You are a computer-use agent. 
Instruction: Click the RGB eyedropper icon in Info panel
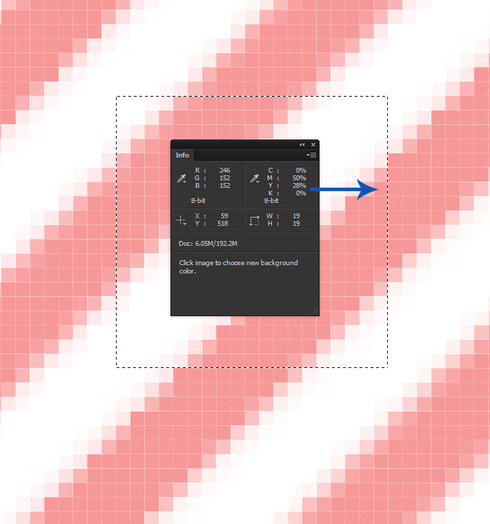(181, 178)
